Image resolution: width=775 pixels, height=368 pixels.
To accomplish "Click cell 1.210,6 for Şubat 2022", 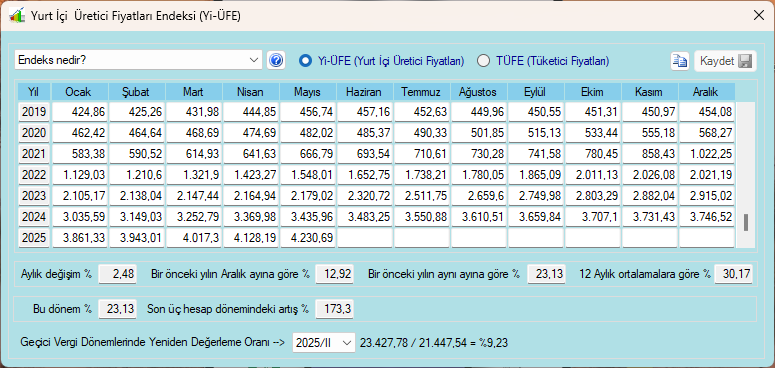I will click(x=136, y=175).
